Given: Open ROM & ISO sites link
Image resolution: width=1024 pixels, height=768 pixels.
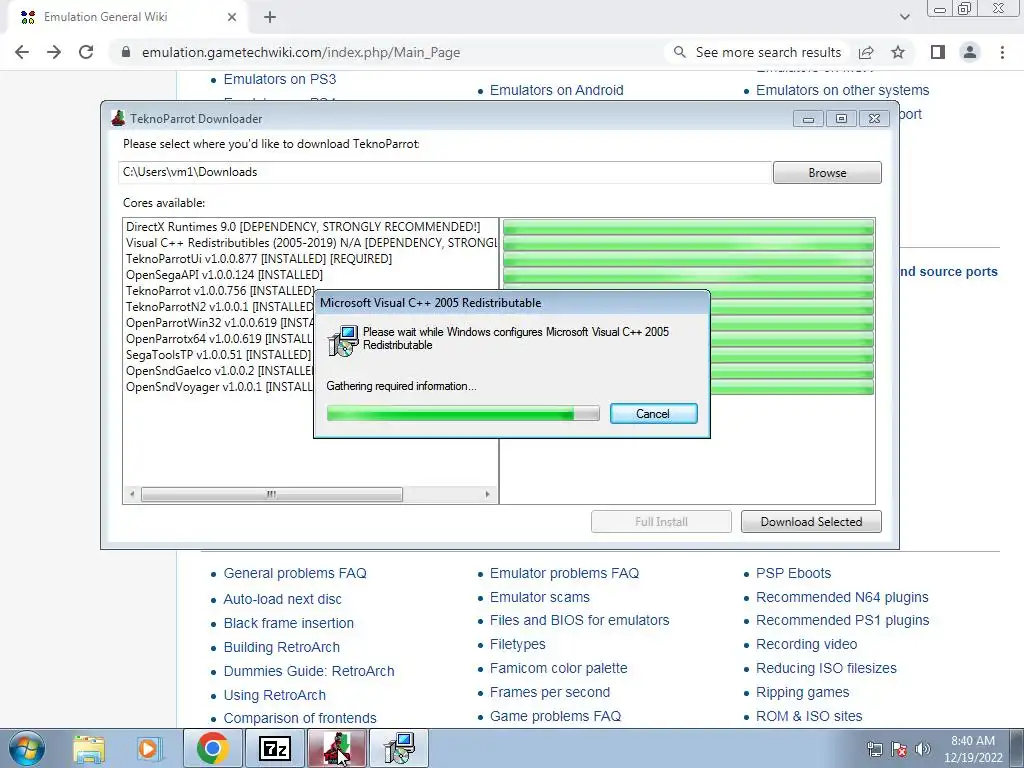Looking at the screenshot, I should click(x=809, y=716).
